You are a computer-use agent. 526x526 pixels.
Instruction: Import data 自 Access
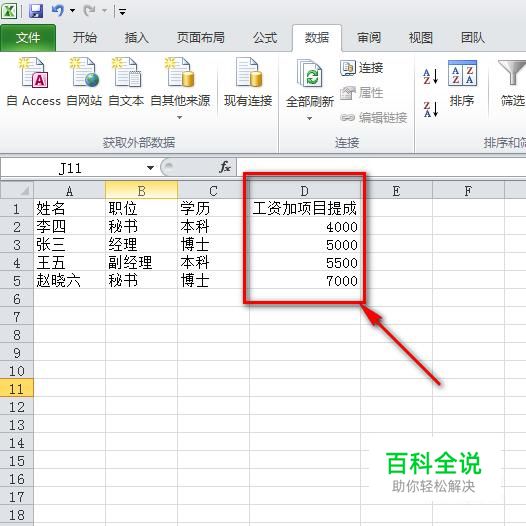coord(34,82)
